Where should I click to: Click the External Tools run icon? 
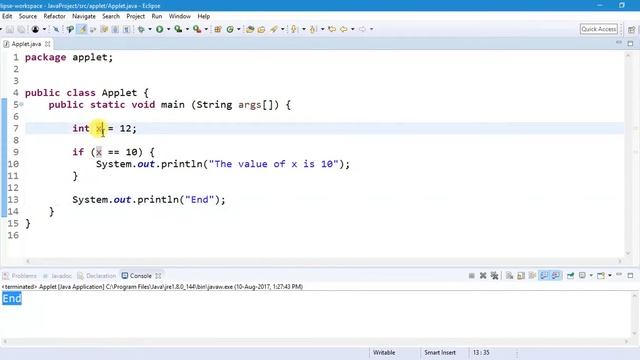197,29
